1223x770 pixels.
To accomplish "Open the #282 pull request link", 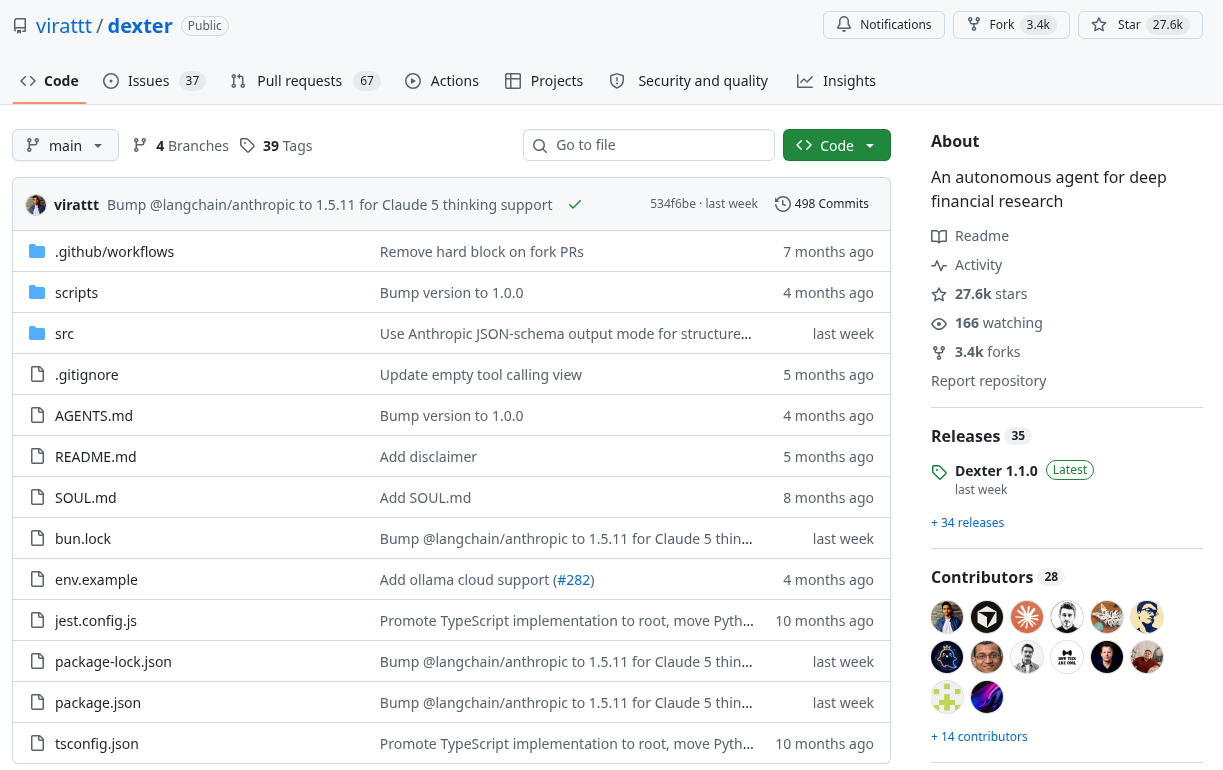I will [574, 580].
